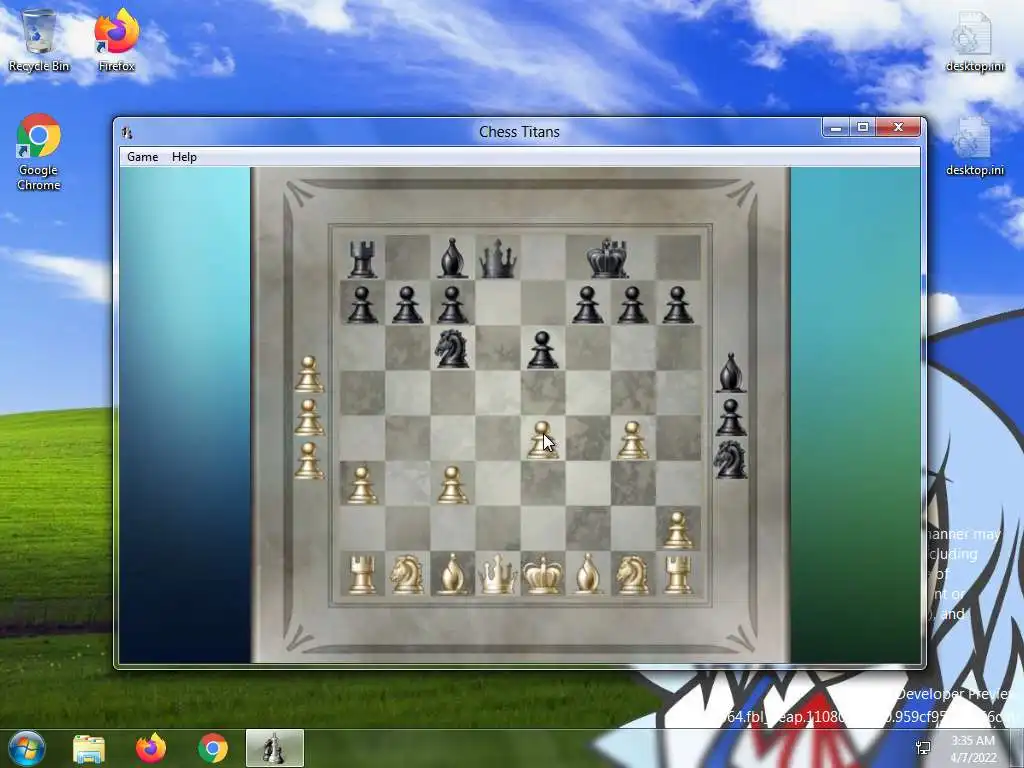Select the black knight on c6
1024x768 pixels.
(452, 349)
